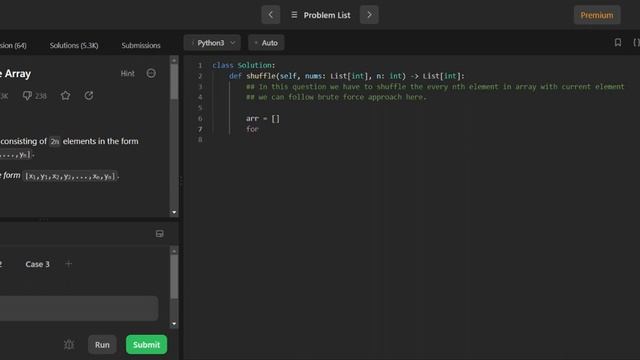The image size is (640, 360).
Task: Submit the solution
Action: pos(146,345)
